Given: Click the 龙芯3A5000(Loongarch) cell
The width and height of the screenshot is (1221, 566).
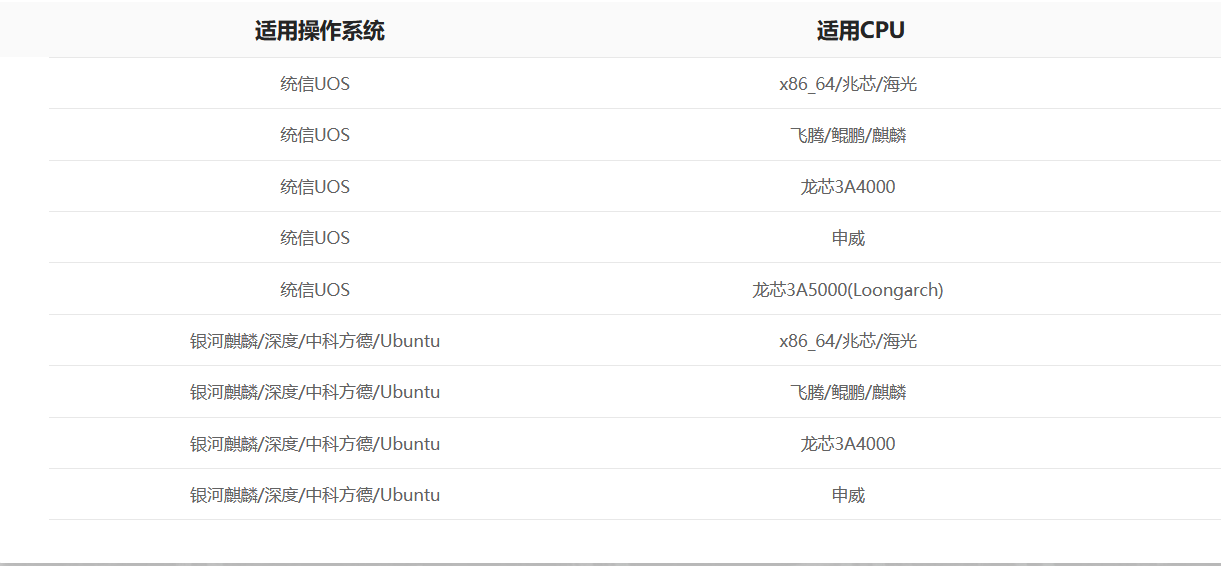Looking at the screenshot, I should pyautogui.click(x=848, y=290).
